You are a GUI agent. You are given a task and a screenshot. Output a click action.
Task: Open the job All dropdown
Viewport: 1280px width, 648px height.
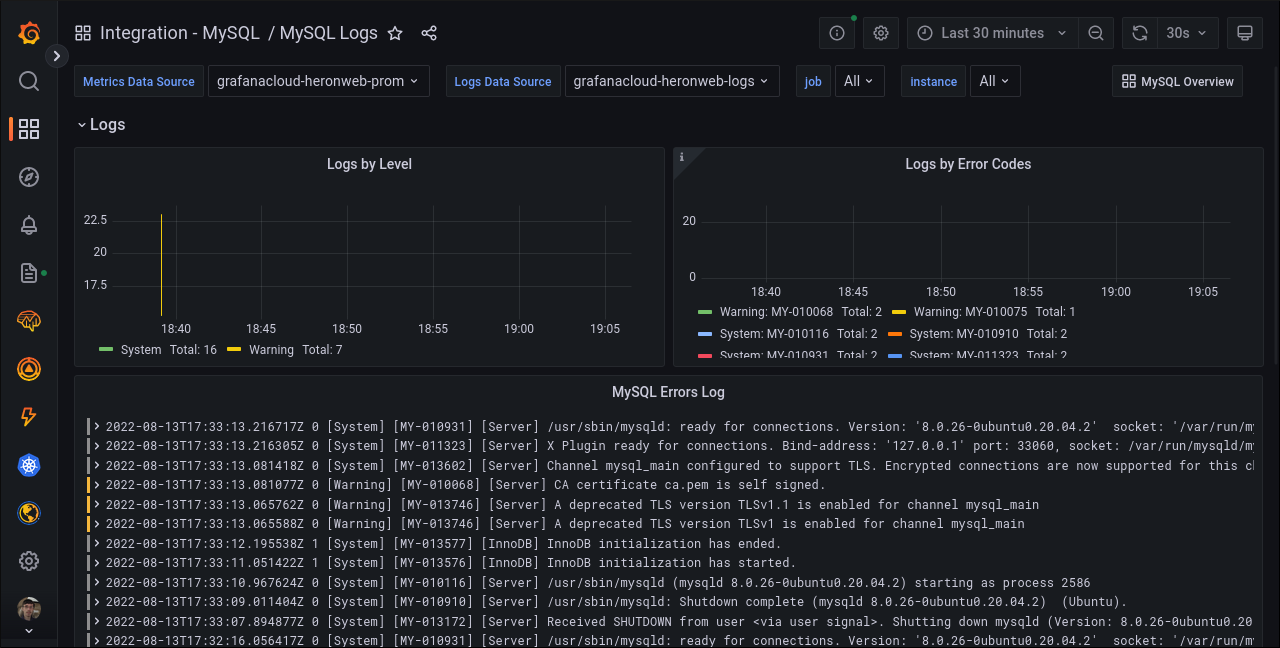click(x=859, y=81)
